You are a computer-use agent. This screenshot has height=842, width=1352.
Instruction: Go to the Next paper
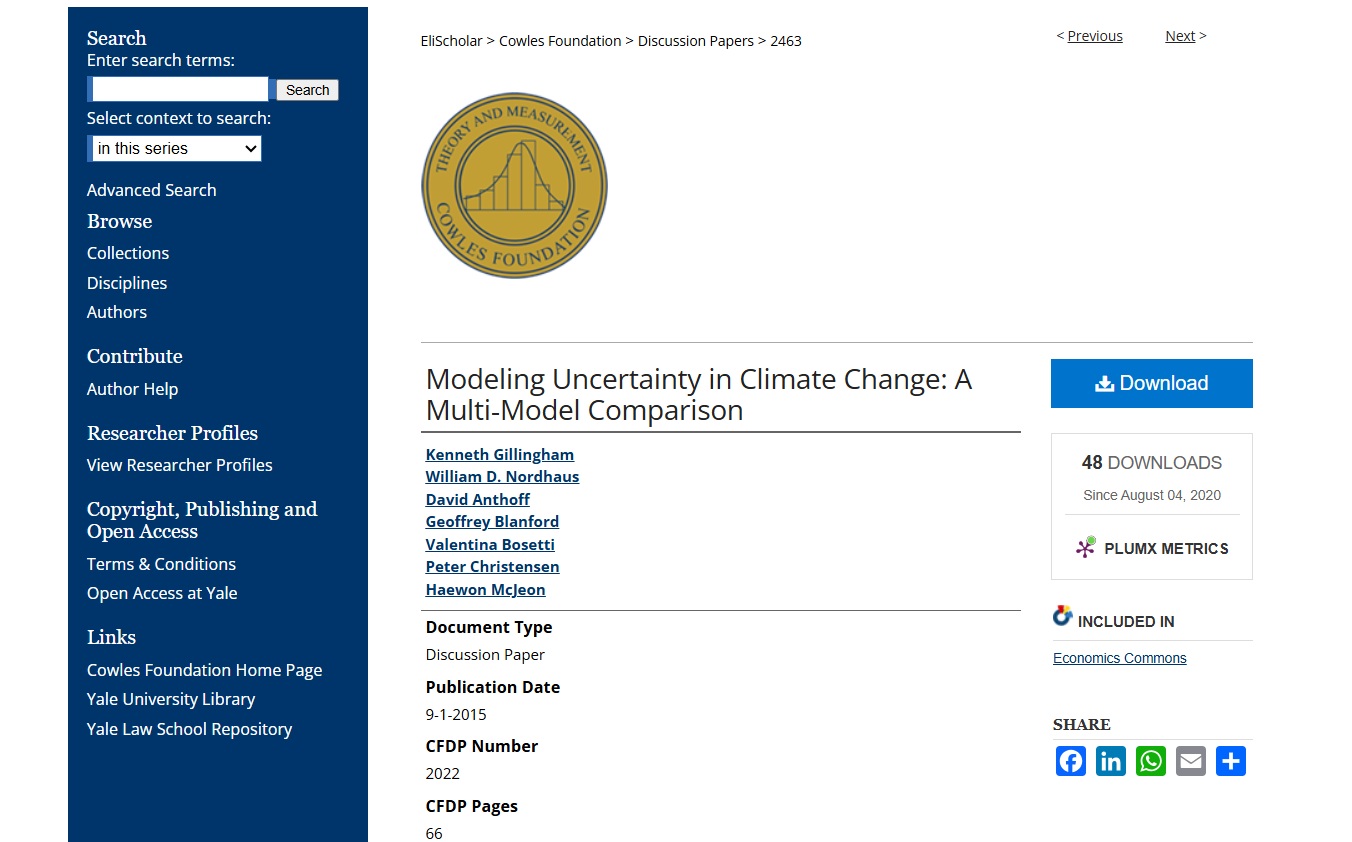[1180, 36]
